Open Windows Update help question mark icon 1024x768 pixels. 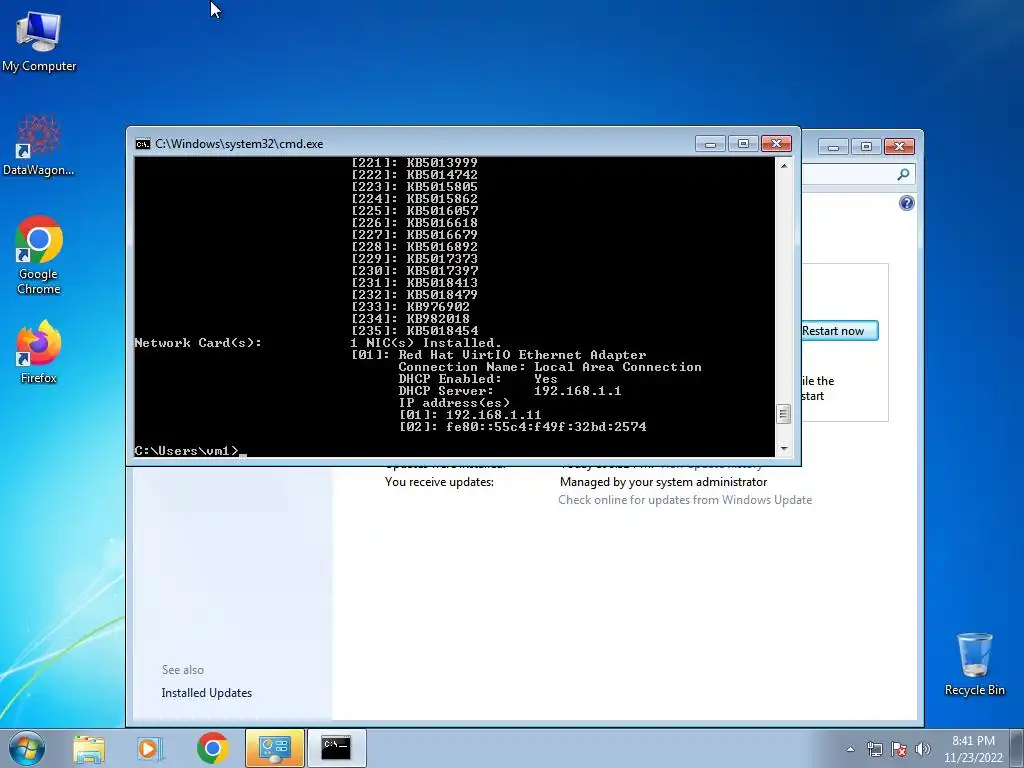[906, 203]
